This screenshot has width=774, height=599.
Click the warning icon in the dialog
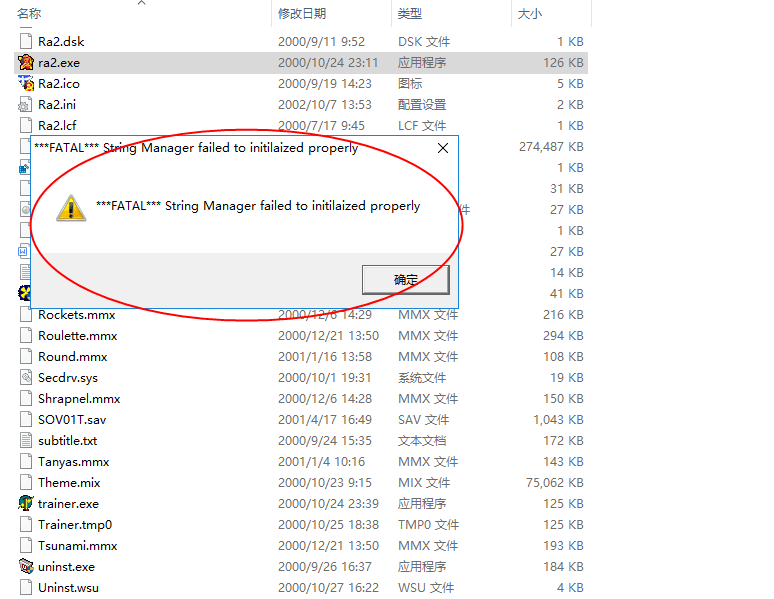tap(70, 207)
